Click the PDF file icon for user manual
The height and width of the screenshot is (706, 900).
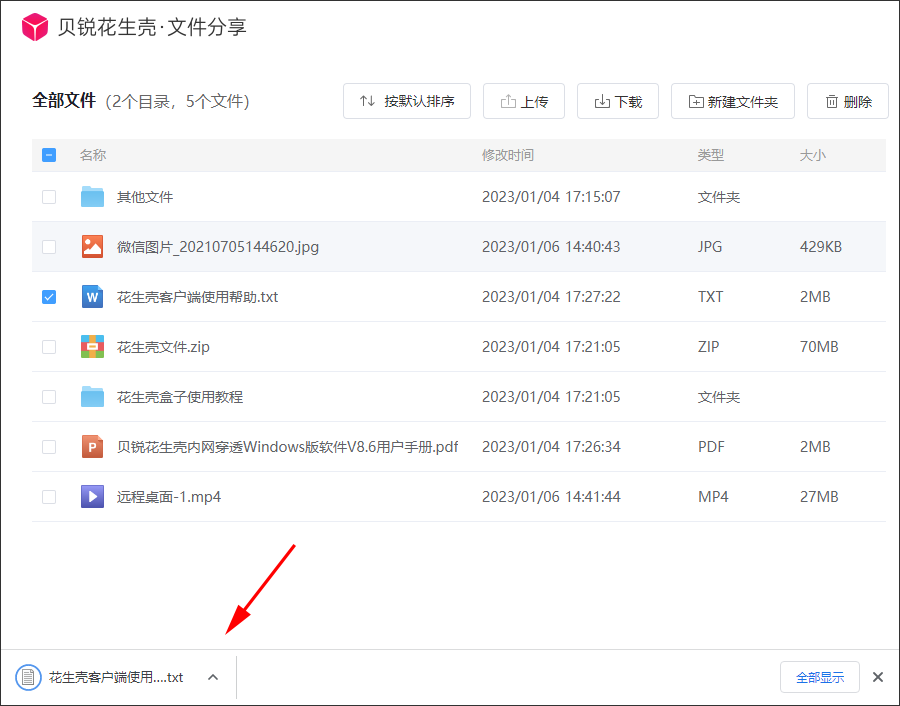tap(93, 447)
